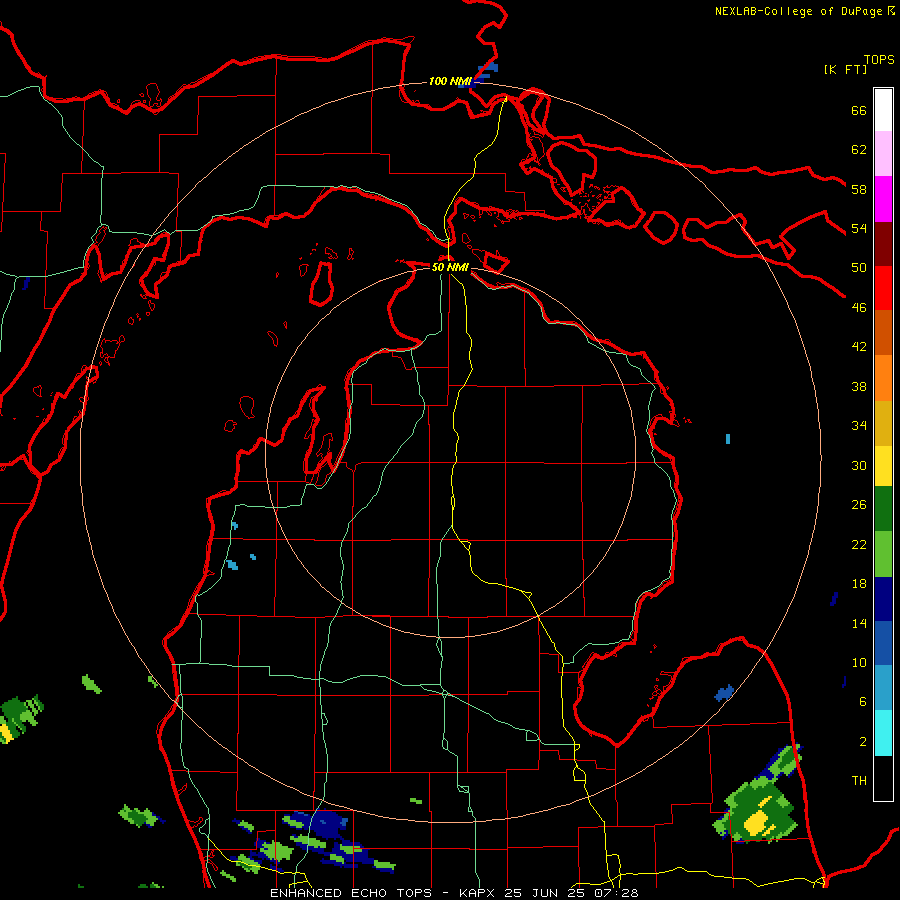Click the TH legend label

pyautogui.click(x=859, y=781)
